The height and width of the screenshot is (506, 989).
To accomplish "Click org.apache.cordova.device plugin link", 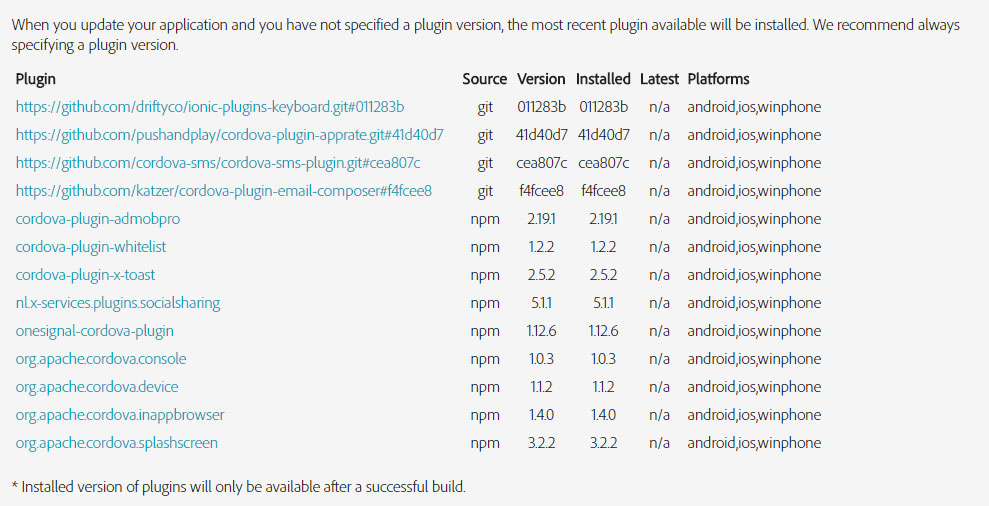I will 97,387.
